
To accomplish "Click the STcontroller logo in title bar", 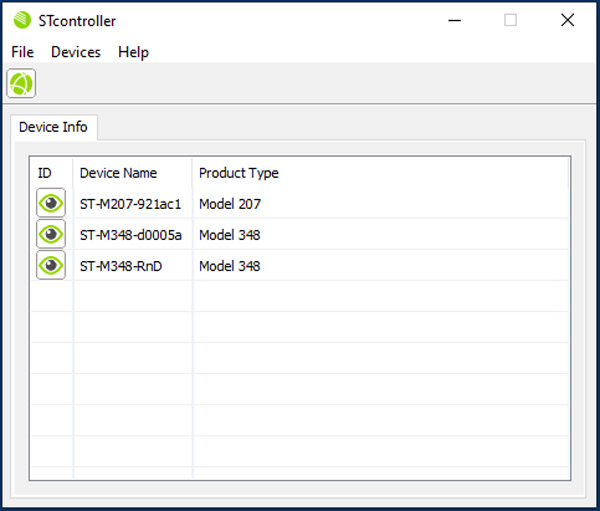I will tap(22, 21).
